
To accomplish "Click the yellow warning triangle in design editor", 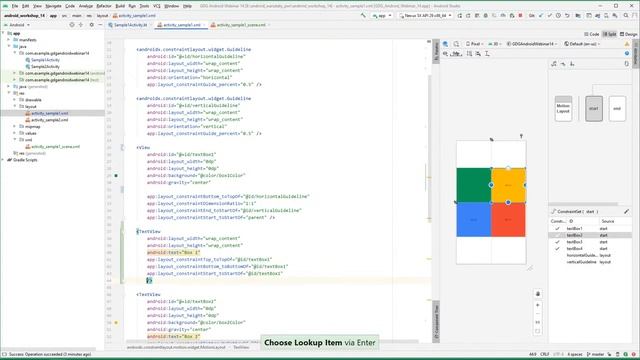I will 627,44.
